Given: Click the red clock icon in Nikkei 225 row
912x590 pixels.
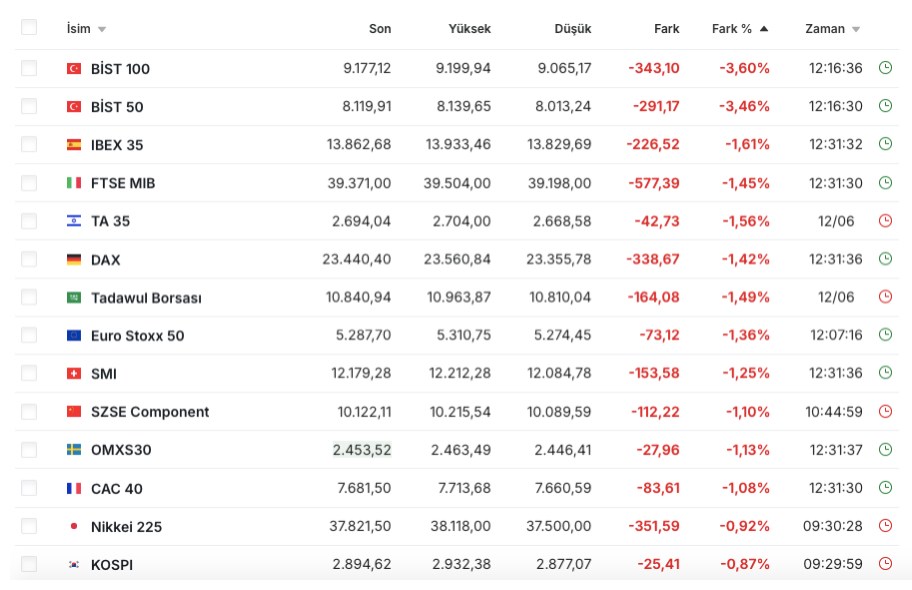Looking at the screenshot, I should tap(885, 525).
